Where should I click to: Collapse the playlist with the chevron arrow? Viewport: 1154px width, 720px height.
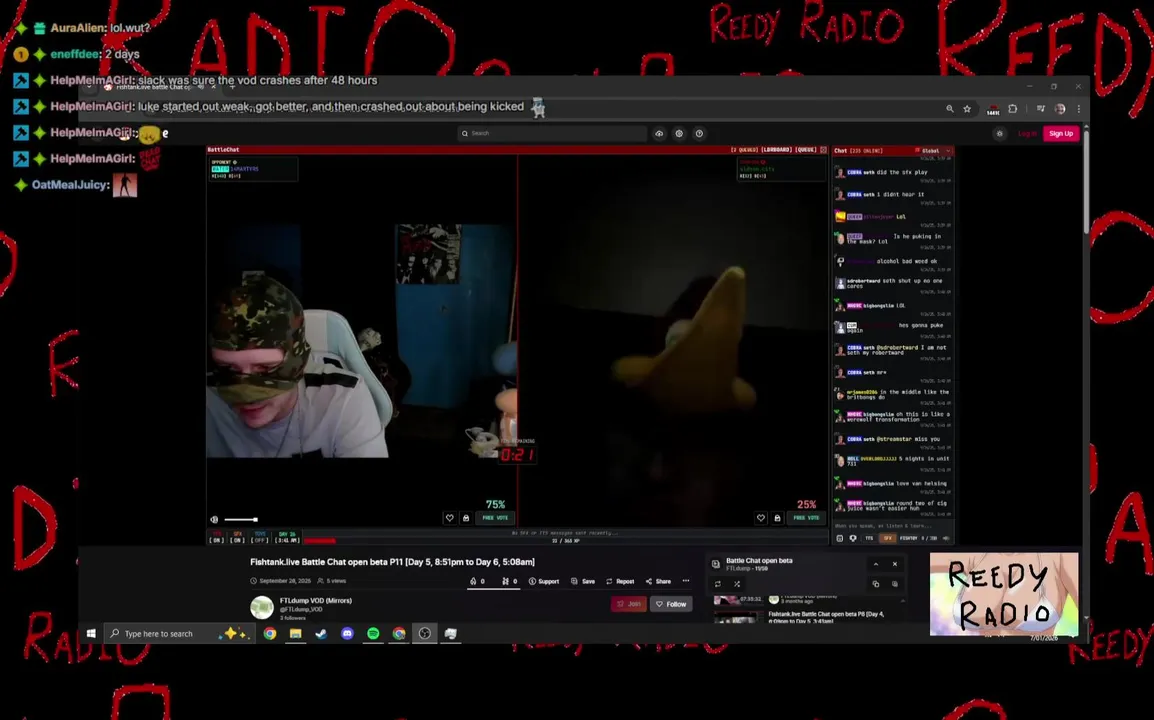[876, 564]
